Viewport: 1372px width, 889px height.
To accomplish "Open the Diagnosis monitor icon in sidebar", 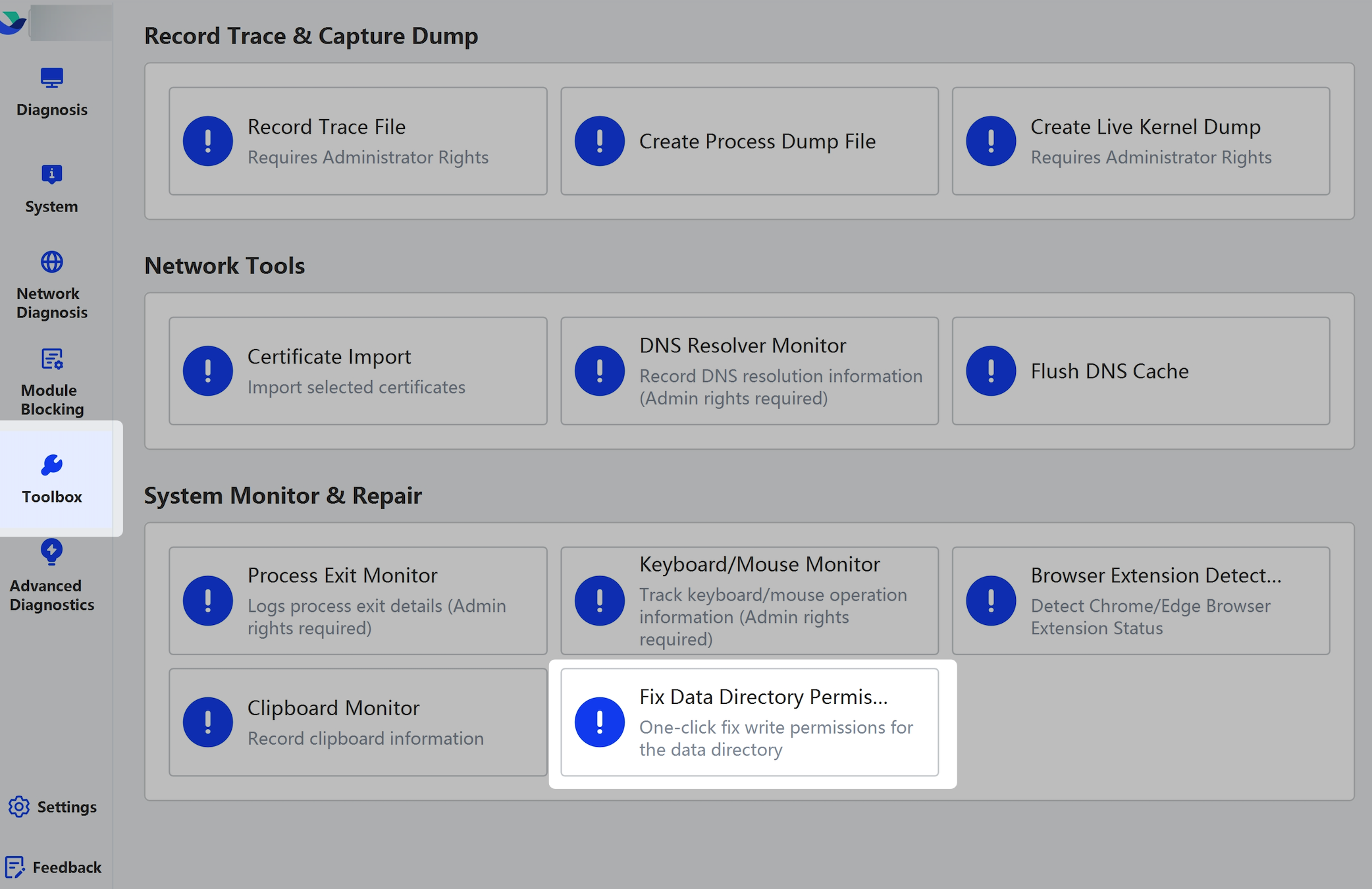I will click(x=51, y=78).
